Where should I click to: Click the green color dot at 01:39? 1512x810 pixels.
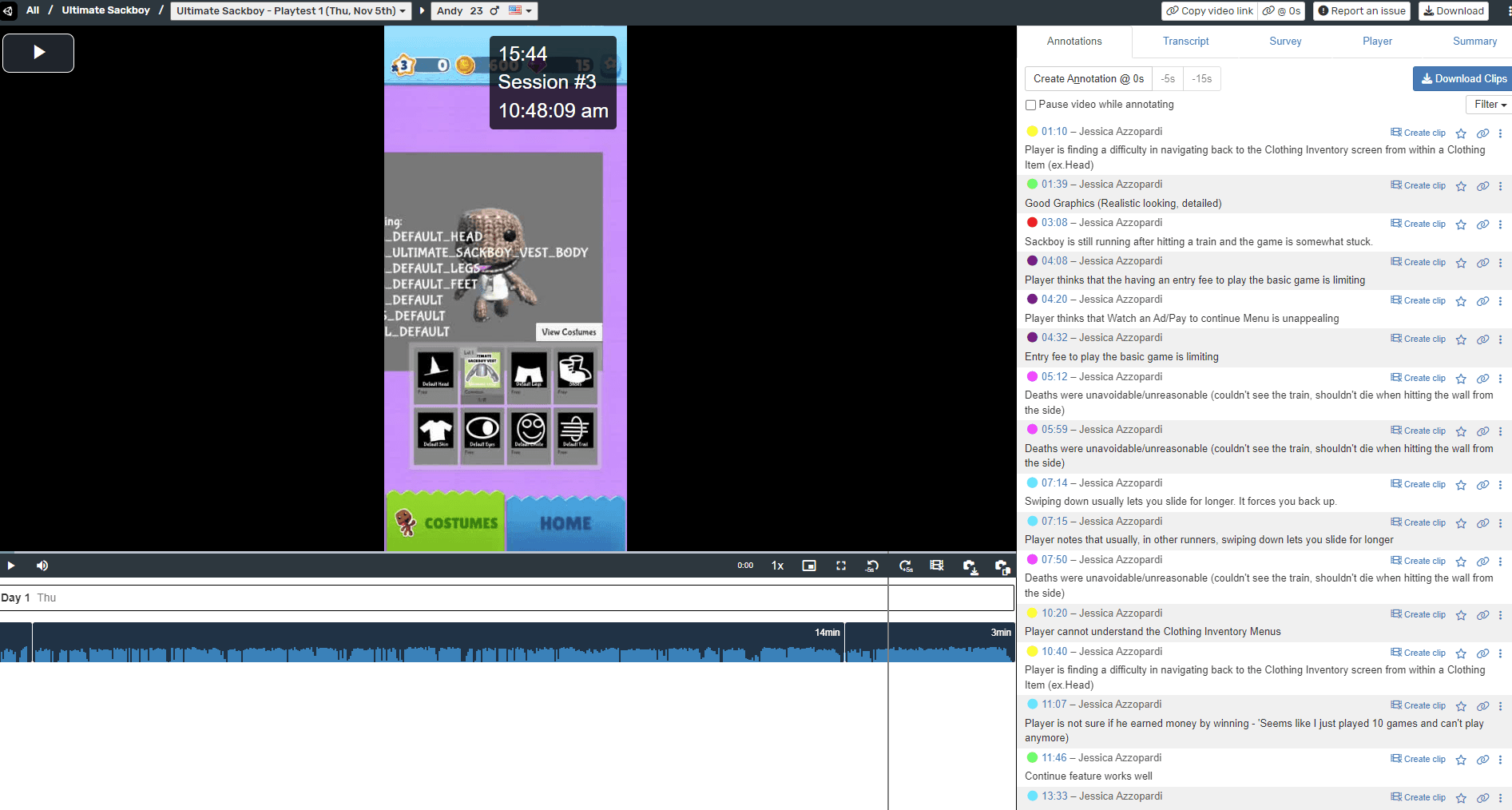(1032, 185)
